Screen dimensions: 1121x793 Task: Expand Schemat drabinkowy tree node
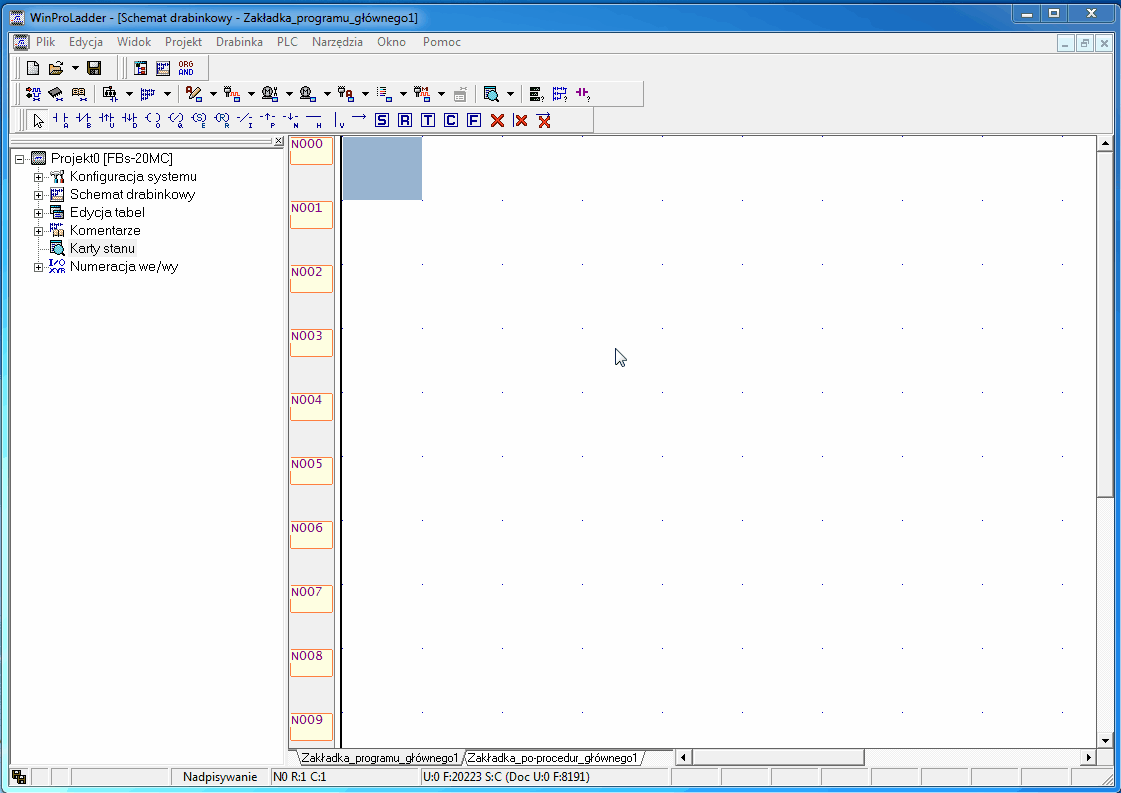39,194
